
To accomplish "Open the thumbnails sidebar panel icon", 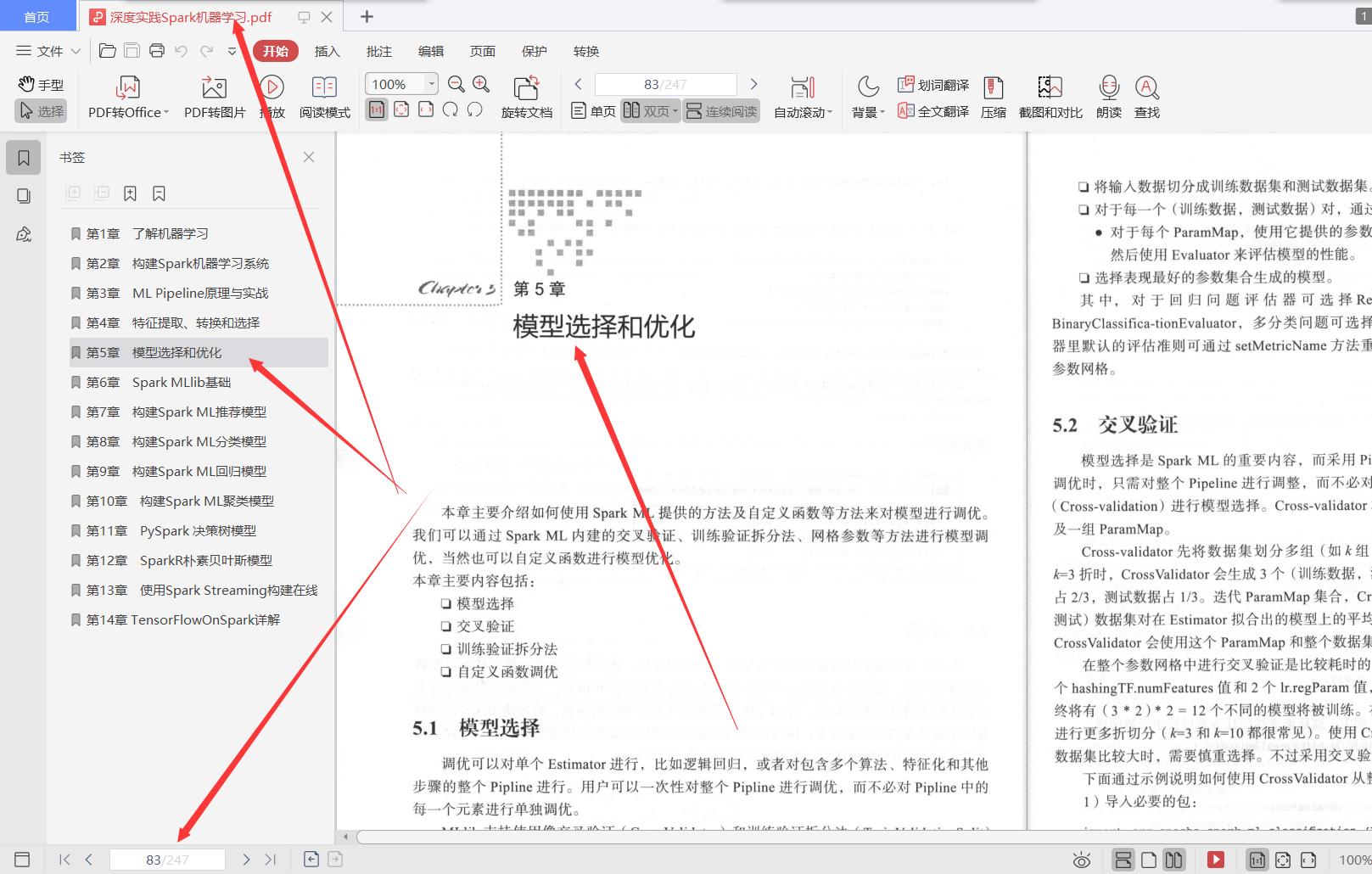I will point(24,196).
